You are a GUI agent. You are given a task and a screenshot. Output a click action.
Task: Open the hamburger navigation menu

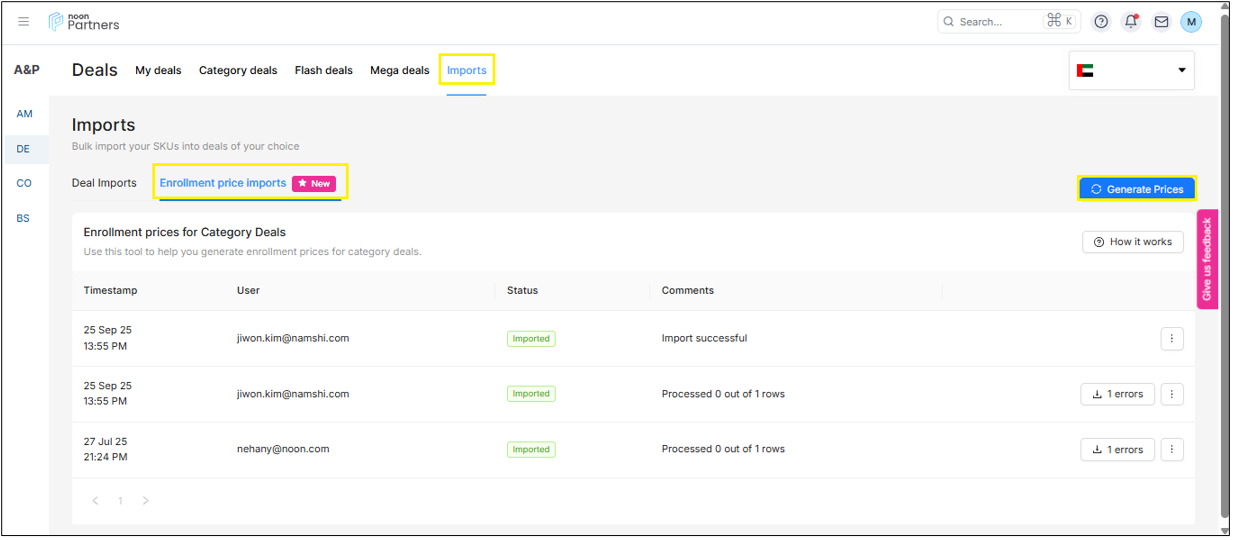(24, 22)
